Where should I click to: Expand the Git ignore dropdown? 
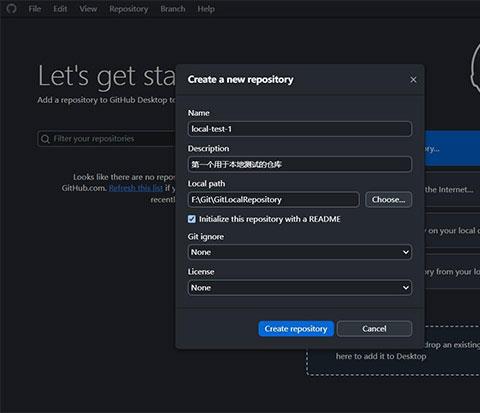point(300,252)
